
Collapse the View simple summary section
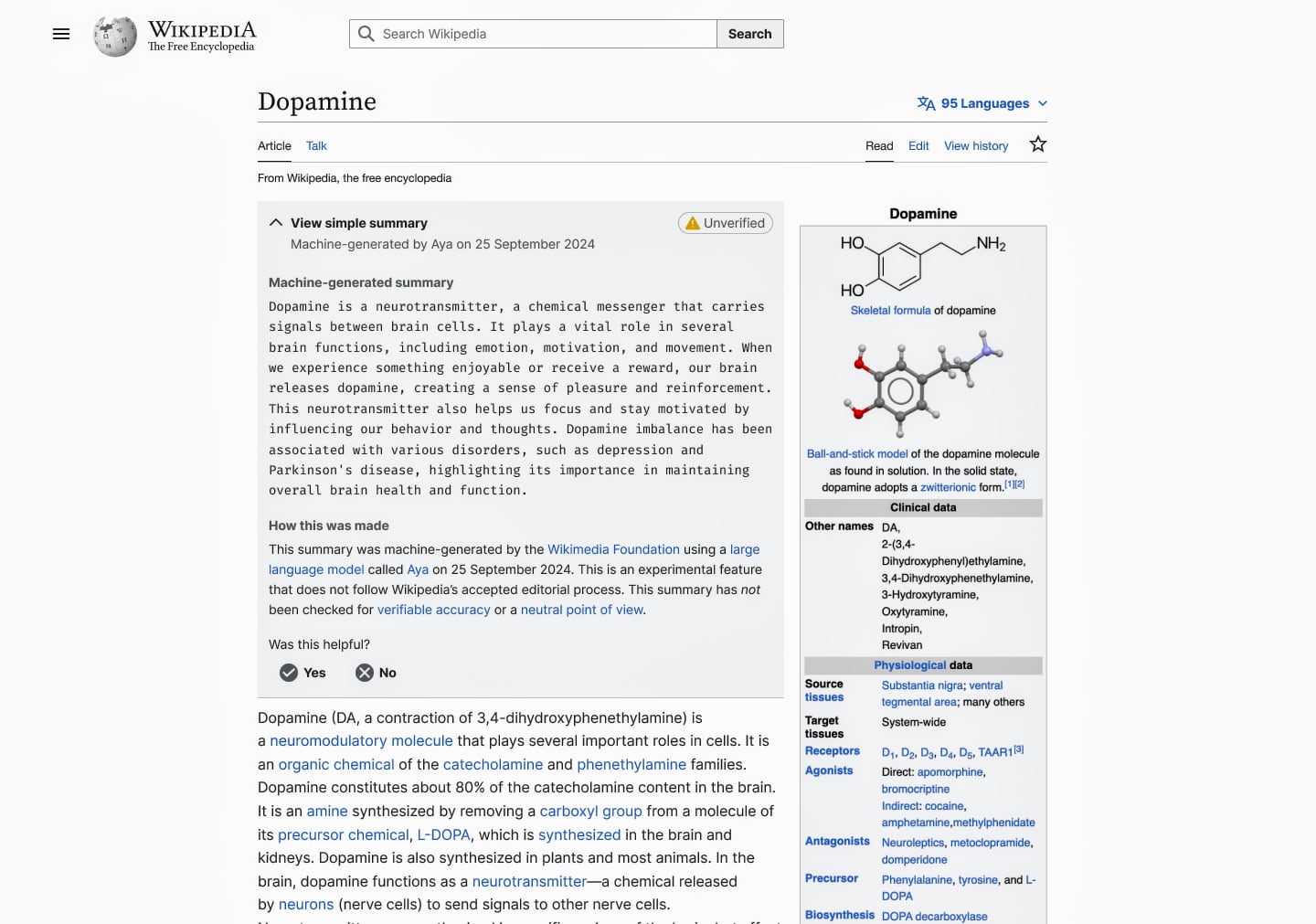[x=275, y=223]
